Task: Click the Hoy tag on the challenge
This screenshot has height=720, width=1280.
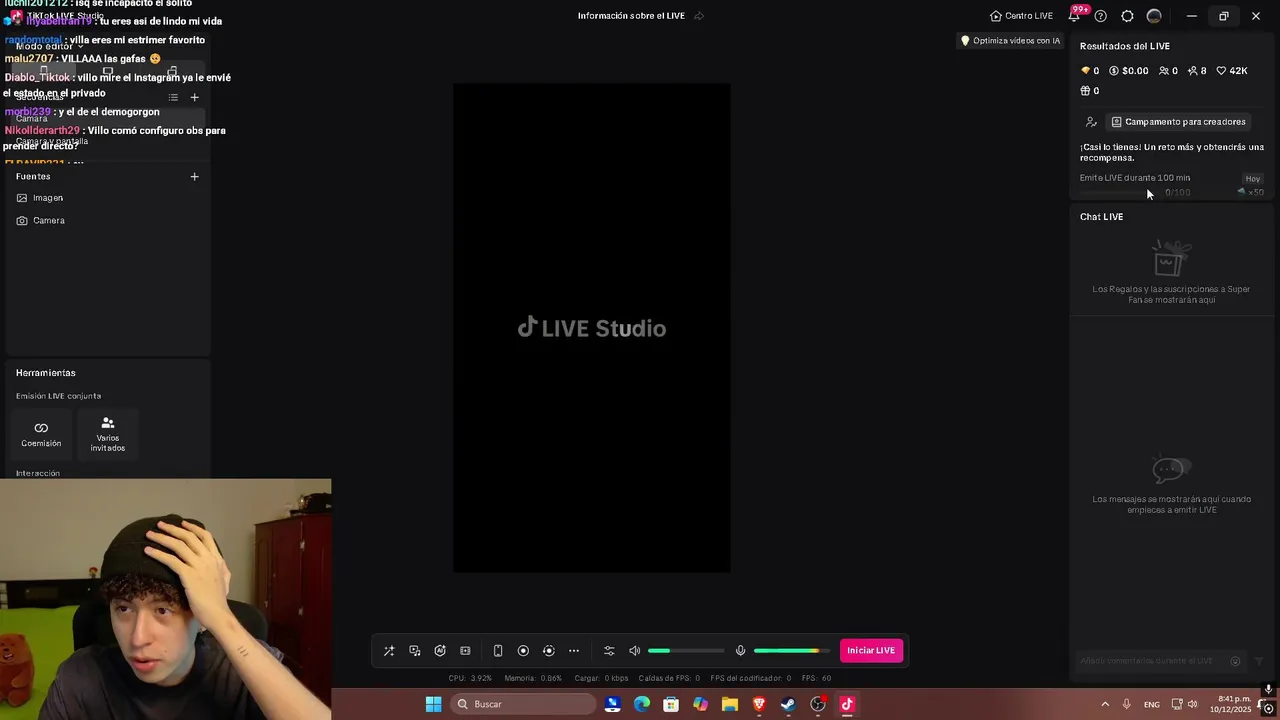Action: (x=1253, y=179)
